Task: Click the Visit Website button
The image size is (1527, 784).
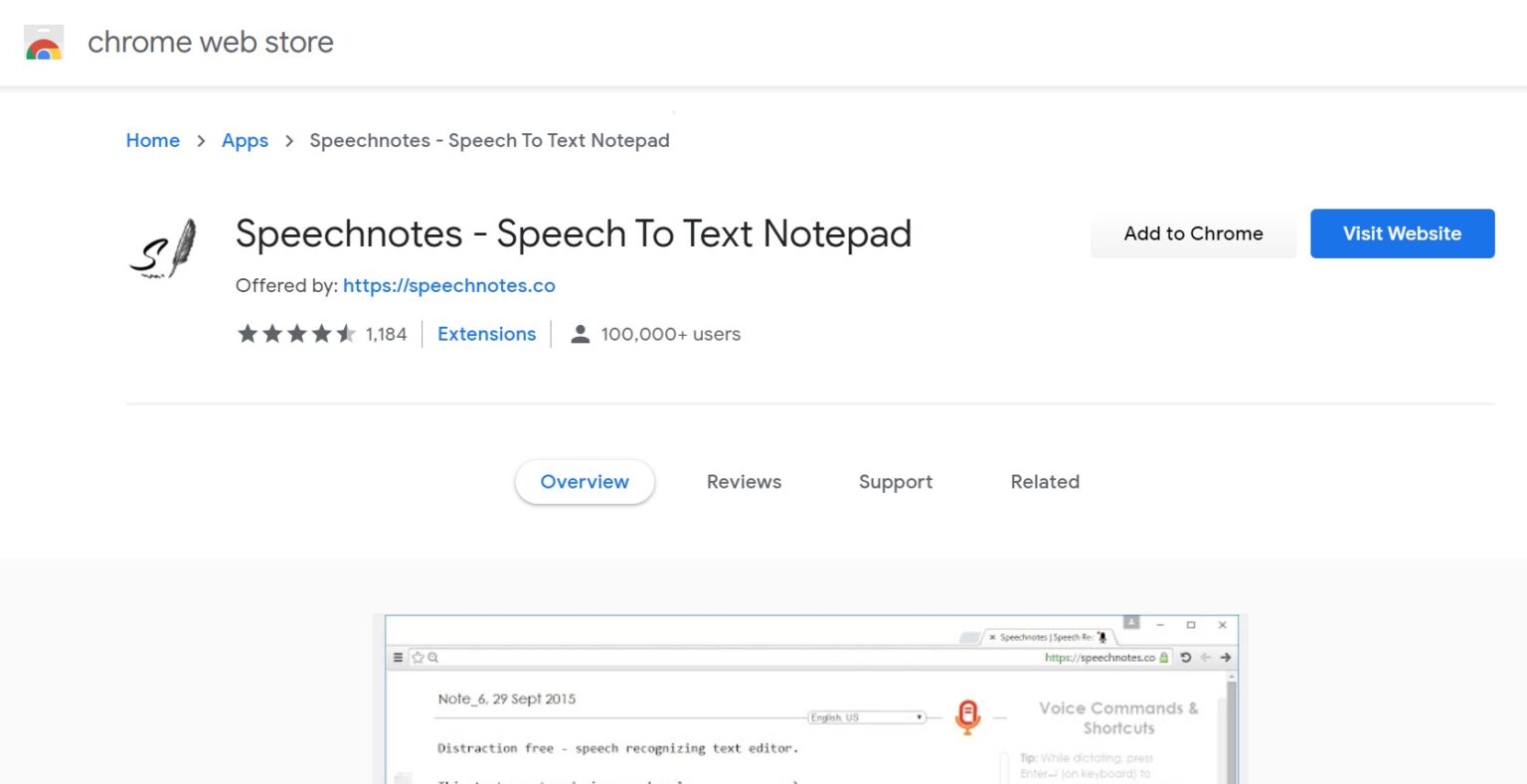Action: click(1402, 234)
